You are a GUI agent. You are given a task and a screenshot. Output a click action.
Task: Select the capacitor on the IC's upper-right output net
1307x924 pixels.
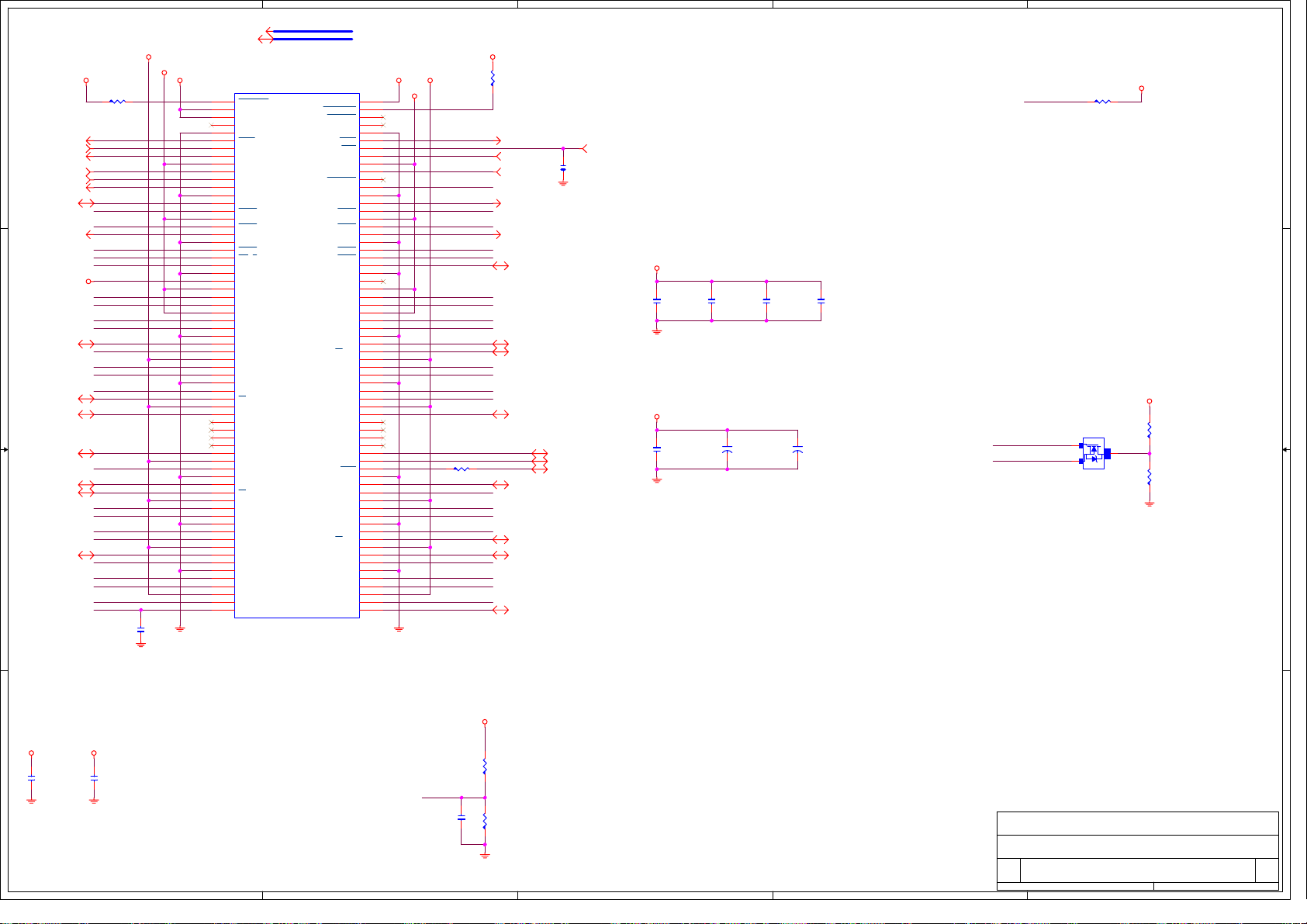pyautogui.click(x=563, y=168)
